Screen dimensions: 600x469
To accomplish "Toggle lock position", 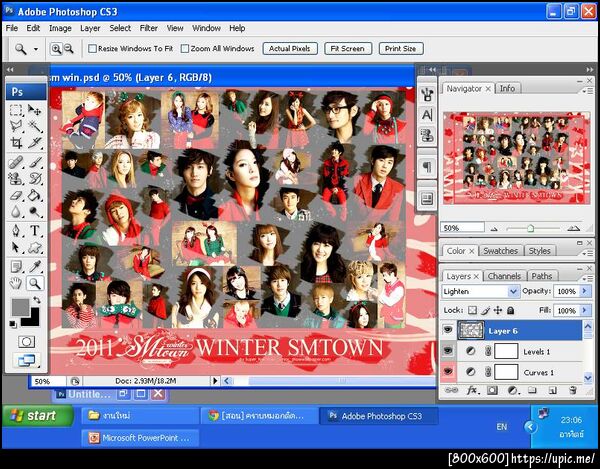I will pos(498,310).
